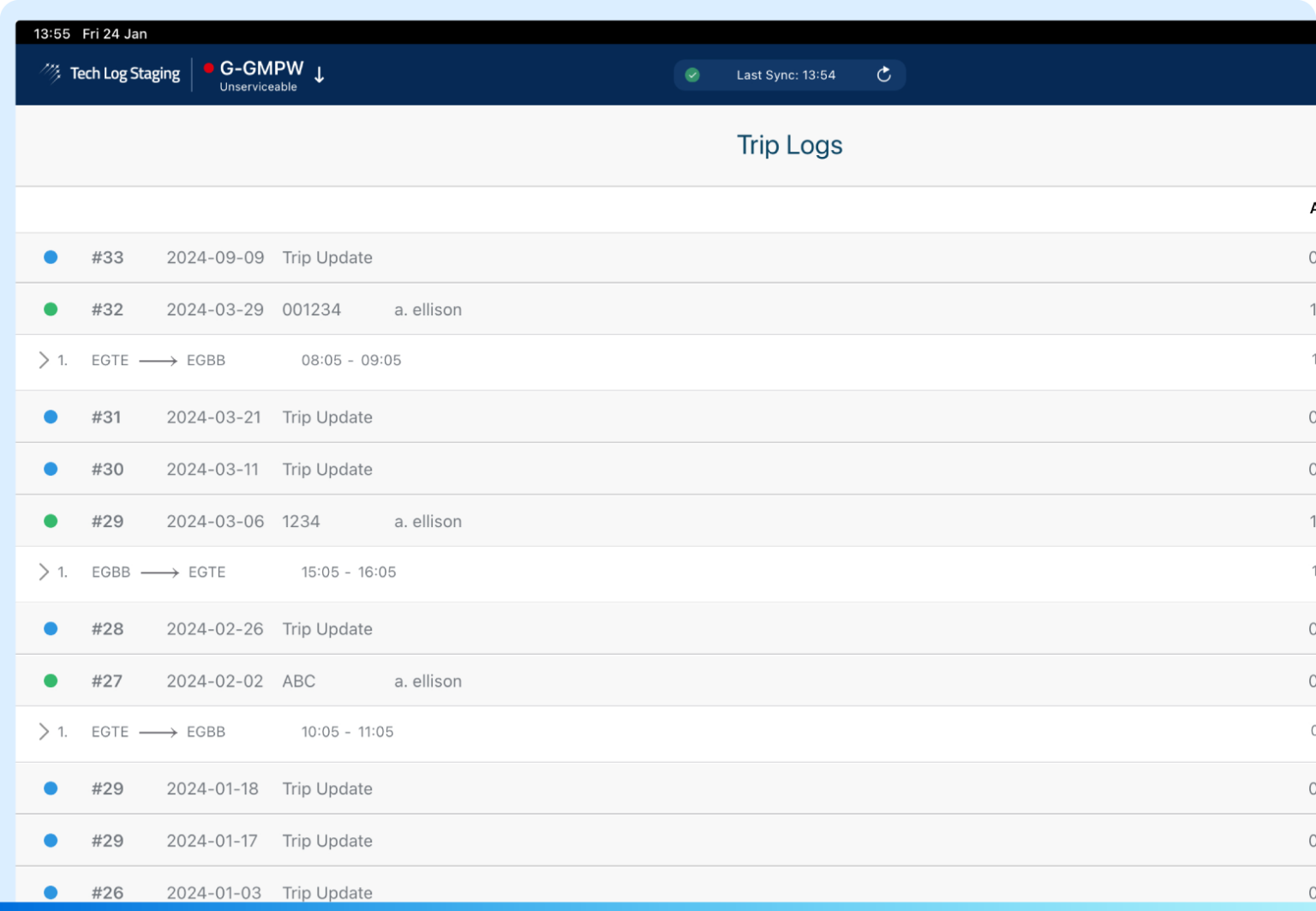Click the green sync status checkmark
The image size is (1316, 911).
[x=692, y=75]
